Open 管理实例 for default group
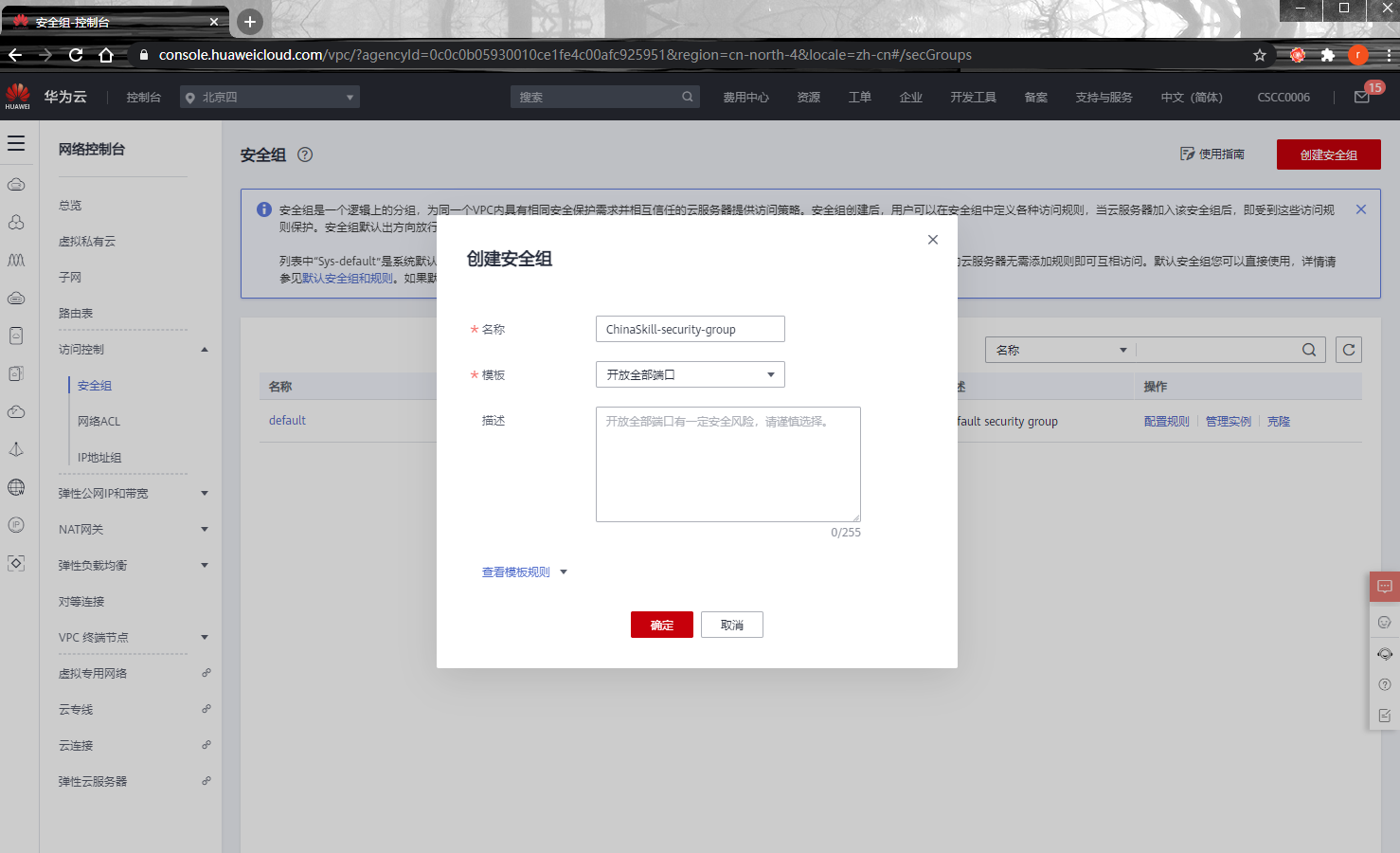 pos(1229,421)
